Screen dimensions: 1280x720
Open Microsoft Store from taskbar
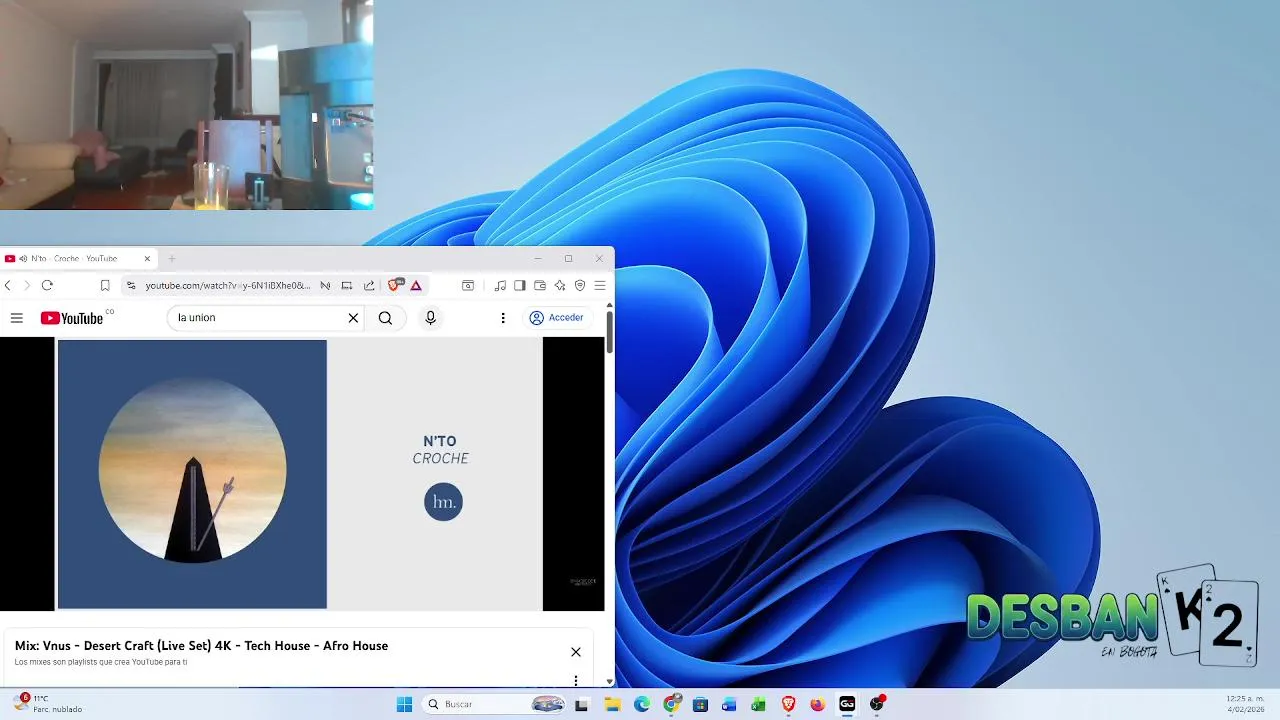[x=700, y=704]
